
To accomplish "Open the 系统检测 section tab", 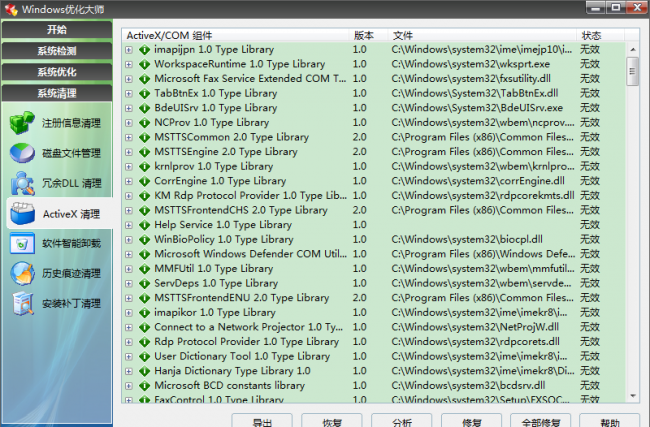I will pos(57,51).
